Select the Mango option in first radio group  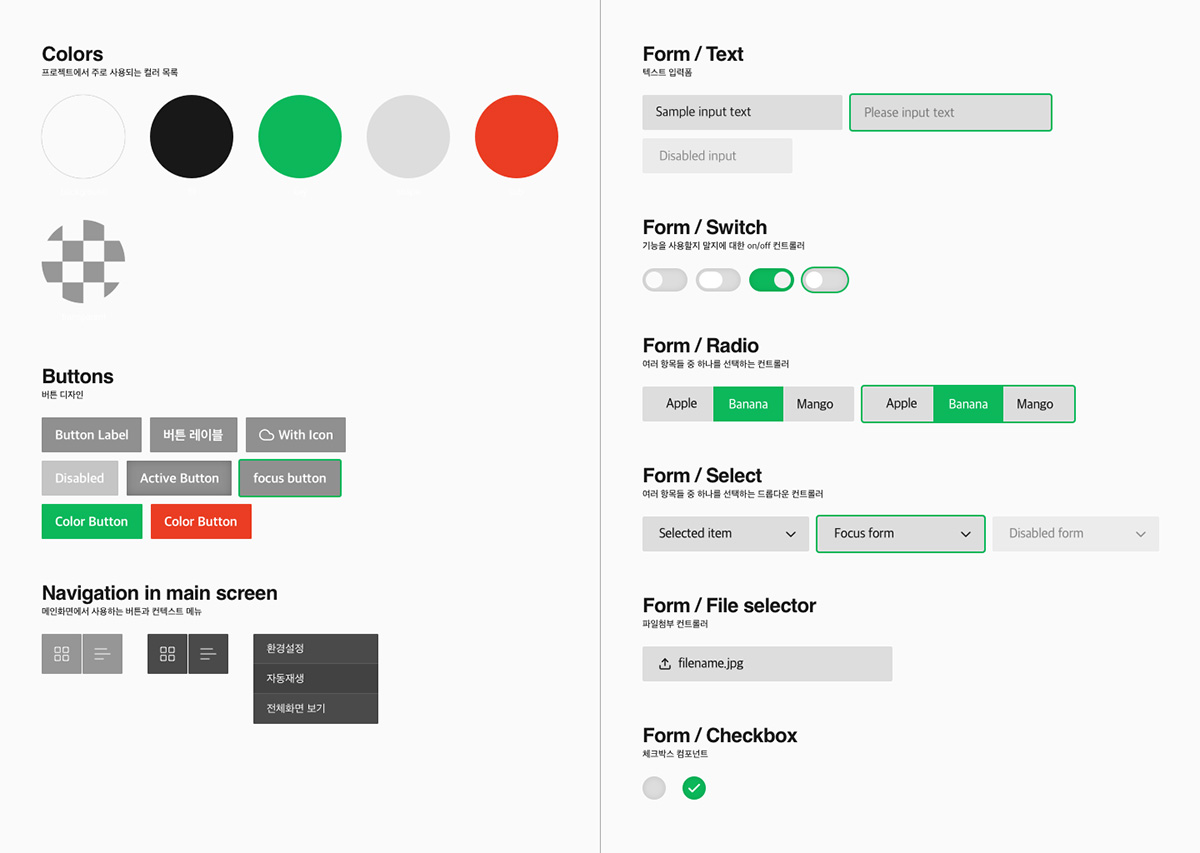pos(815,404)
